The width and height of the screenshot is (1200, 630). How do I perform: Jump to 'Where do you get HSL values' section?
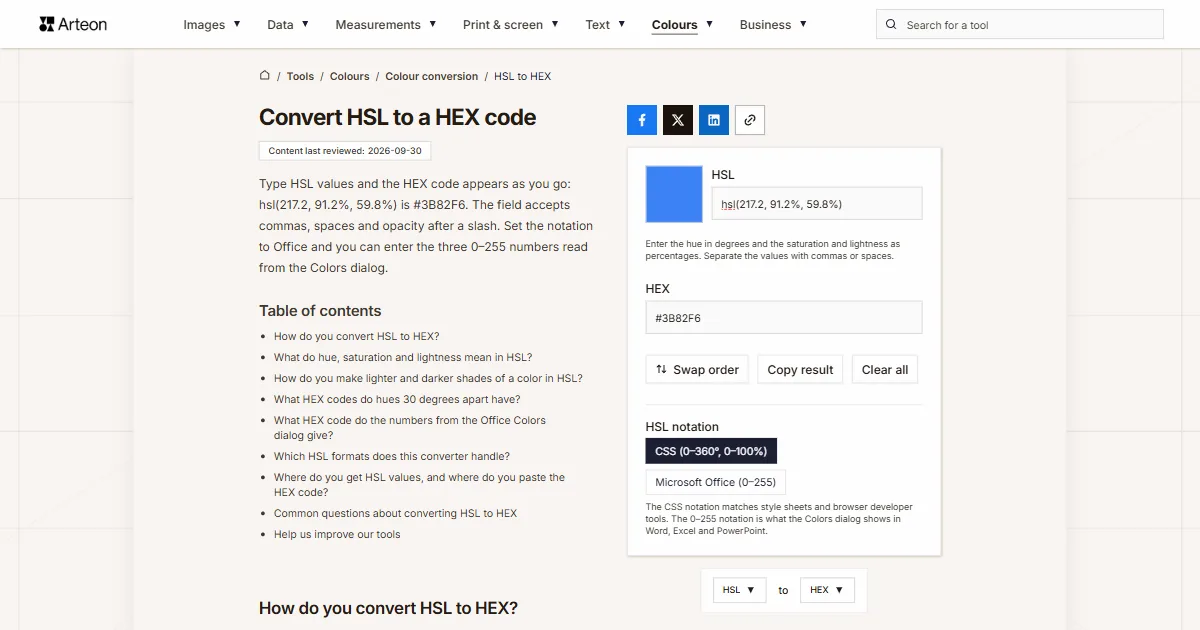(x=419, y=485)
